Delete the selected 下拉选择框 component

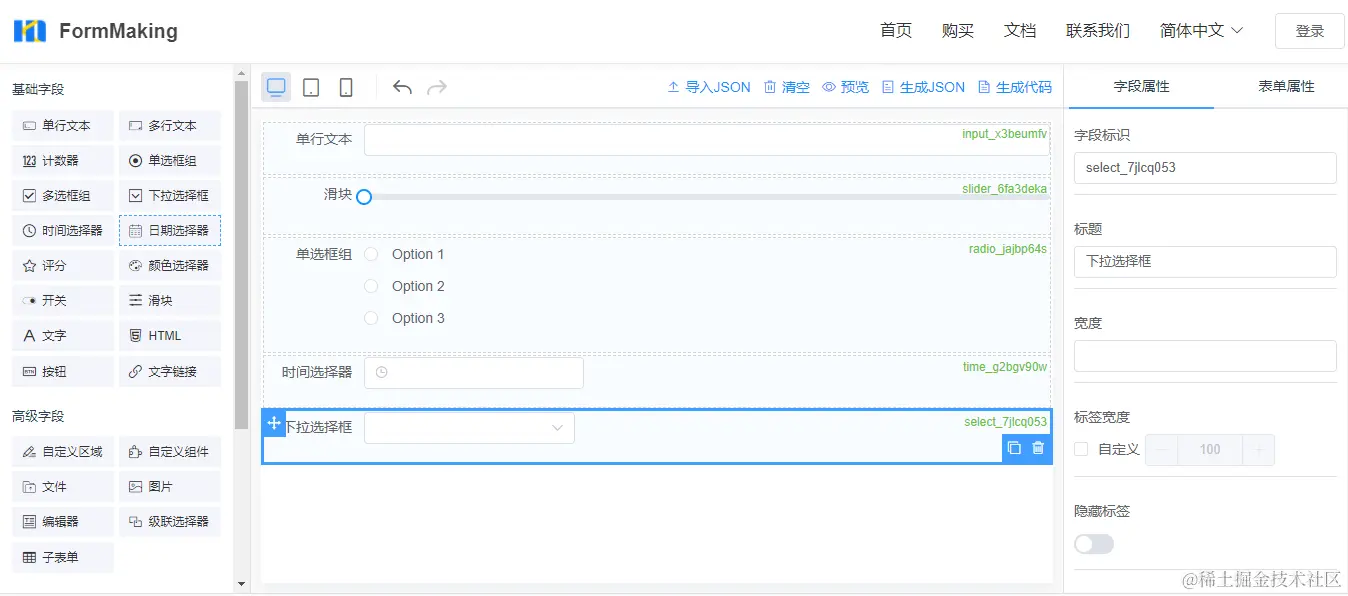pyautogui.click(x=1037, y=448)
